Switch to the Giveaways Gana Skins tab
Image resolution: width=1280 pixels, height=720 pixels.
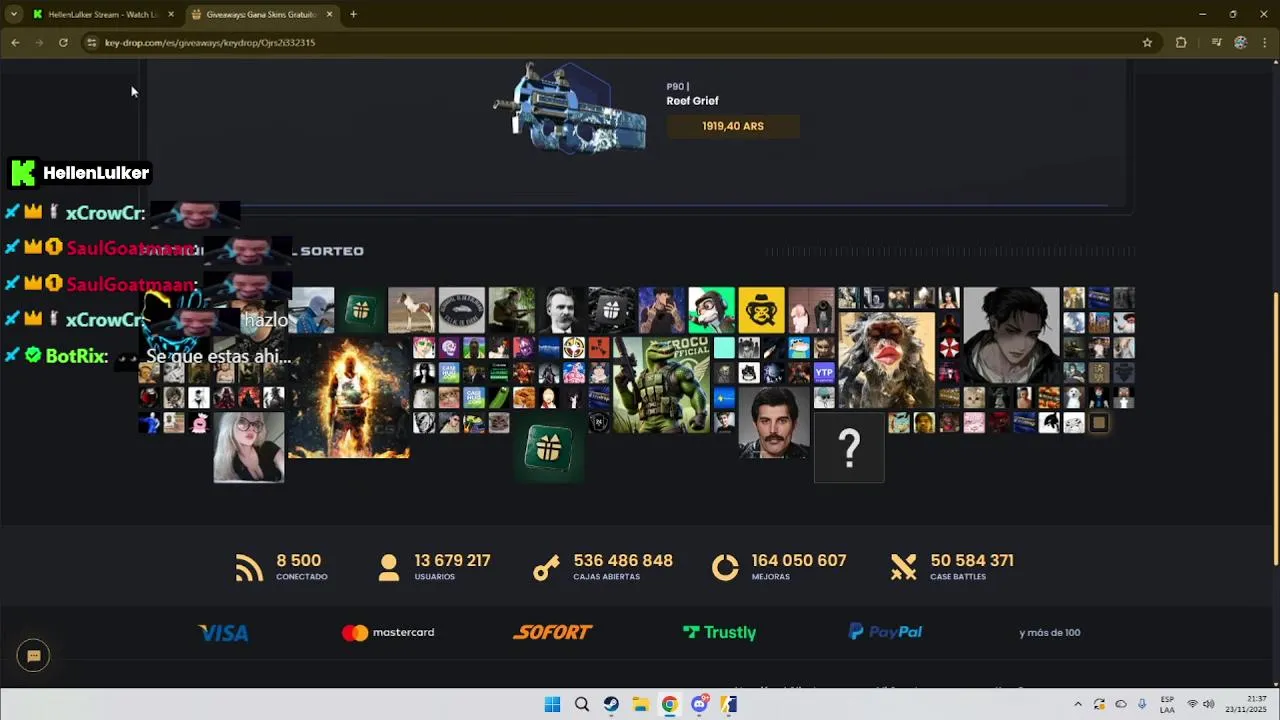263,14
